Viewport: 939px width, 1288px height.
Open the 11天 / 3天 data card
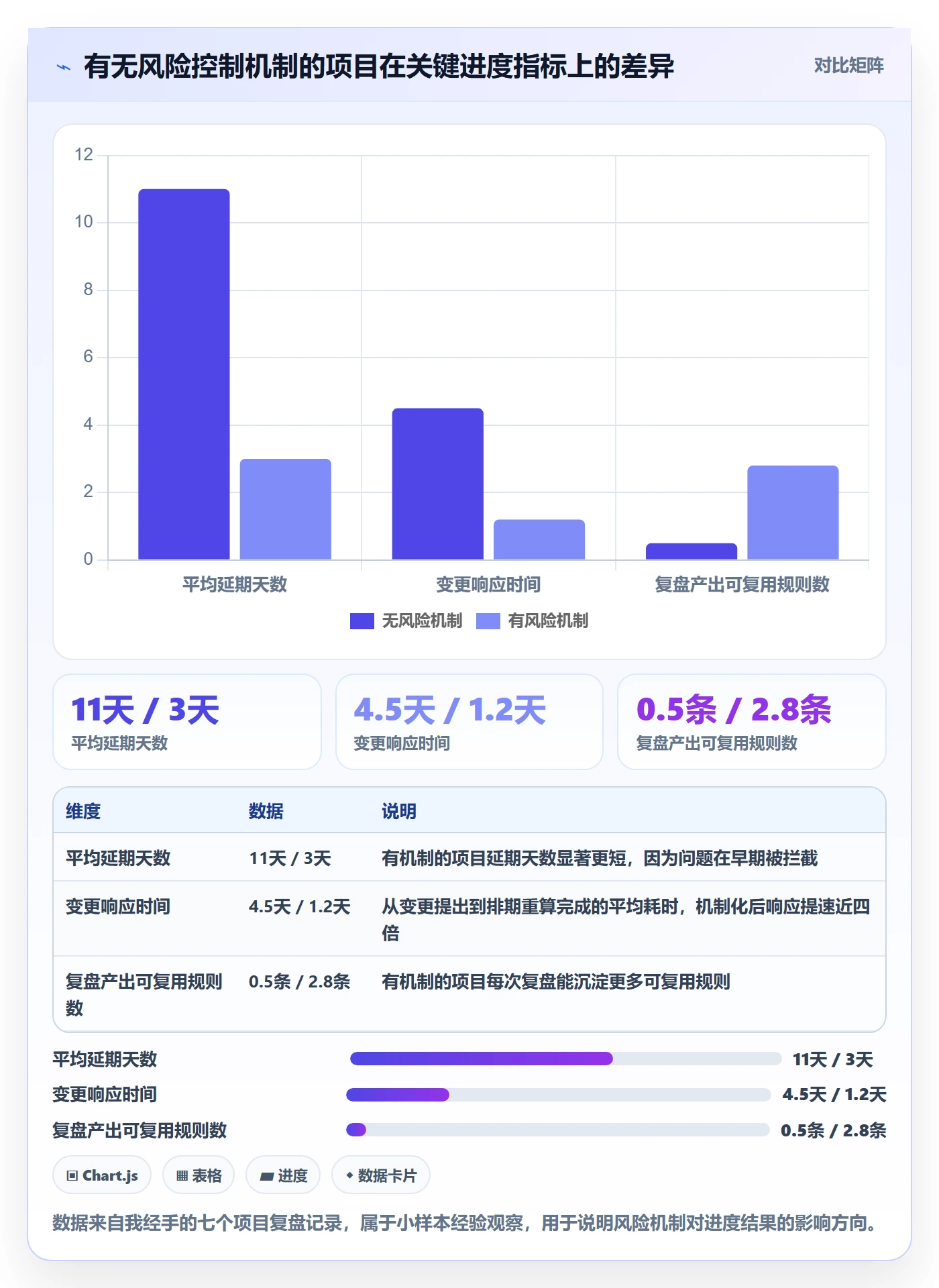point(187,722)
